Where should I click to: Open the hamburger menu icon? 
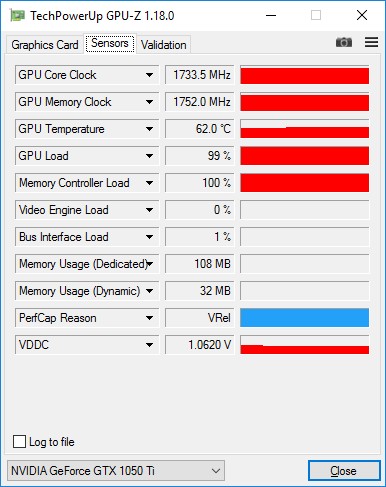point(371,42)
